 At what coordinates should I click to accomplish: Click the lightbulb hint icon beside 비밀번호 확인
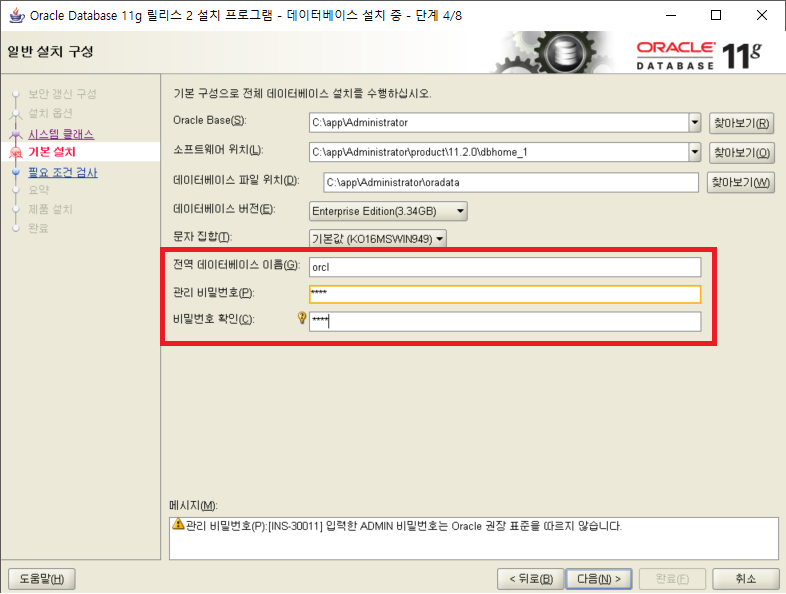click(302, 317)
